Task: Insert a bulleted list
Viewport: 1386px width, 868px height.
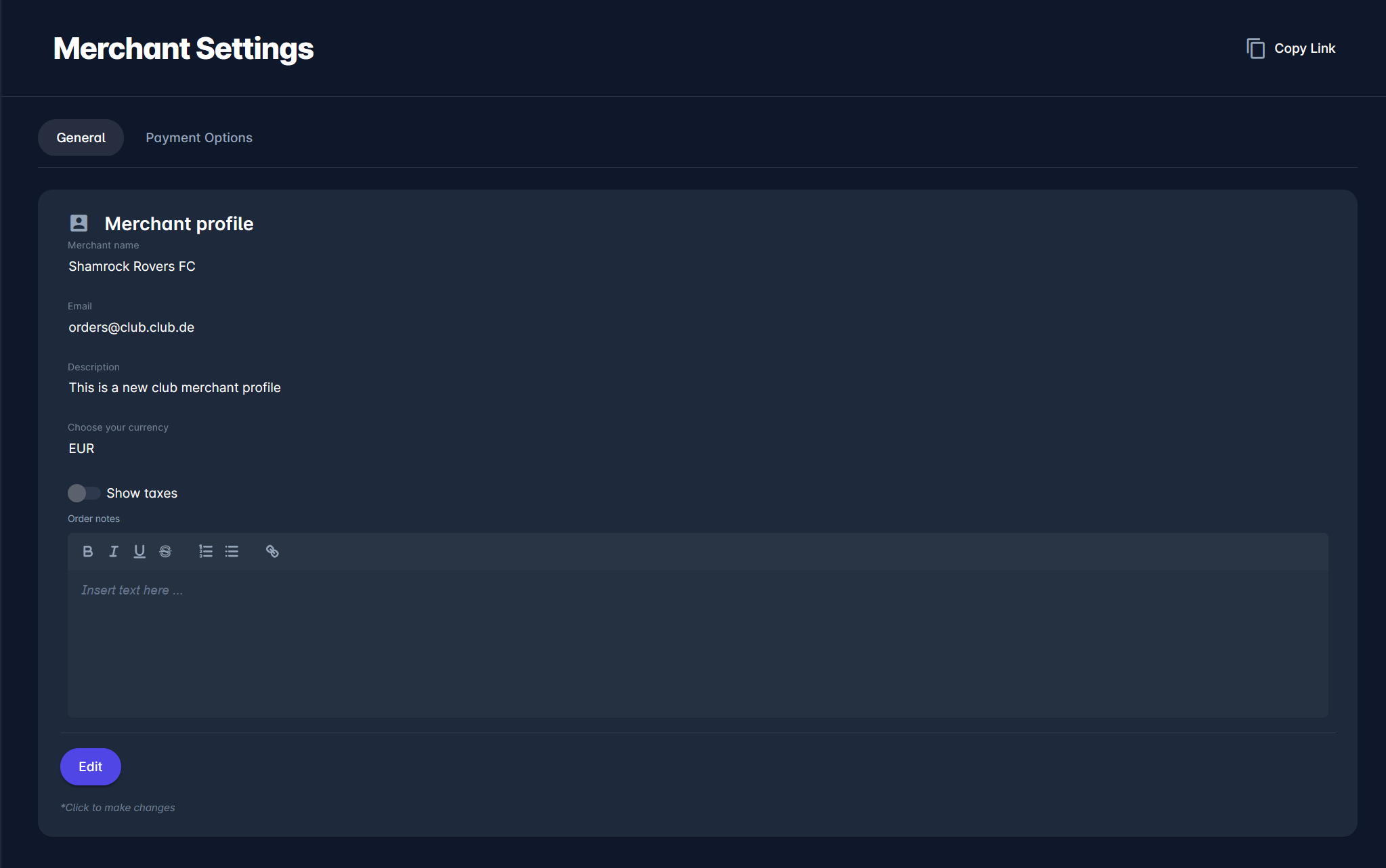Action: pos(232,551)
